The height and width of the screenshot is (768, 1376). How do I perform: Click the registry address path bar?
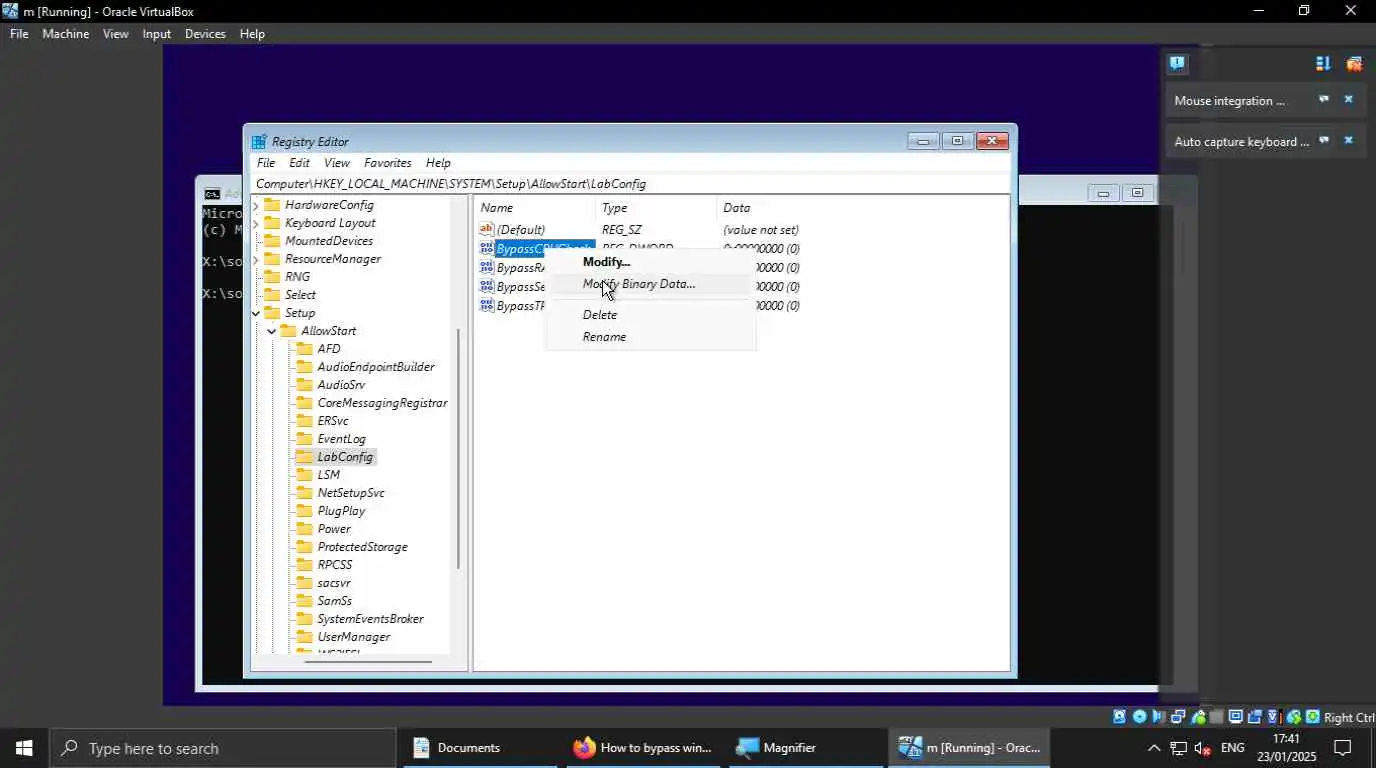point(631,184)
